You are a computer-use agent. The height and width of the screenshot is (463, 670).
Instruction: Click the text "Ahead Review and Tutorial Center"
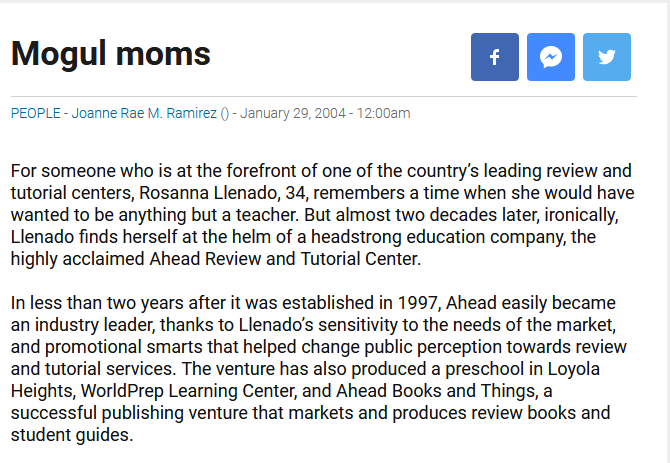283,259
